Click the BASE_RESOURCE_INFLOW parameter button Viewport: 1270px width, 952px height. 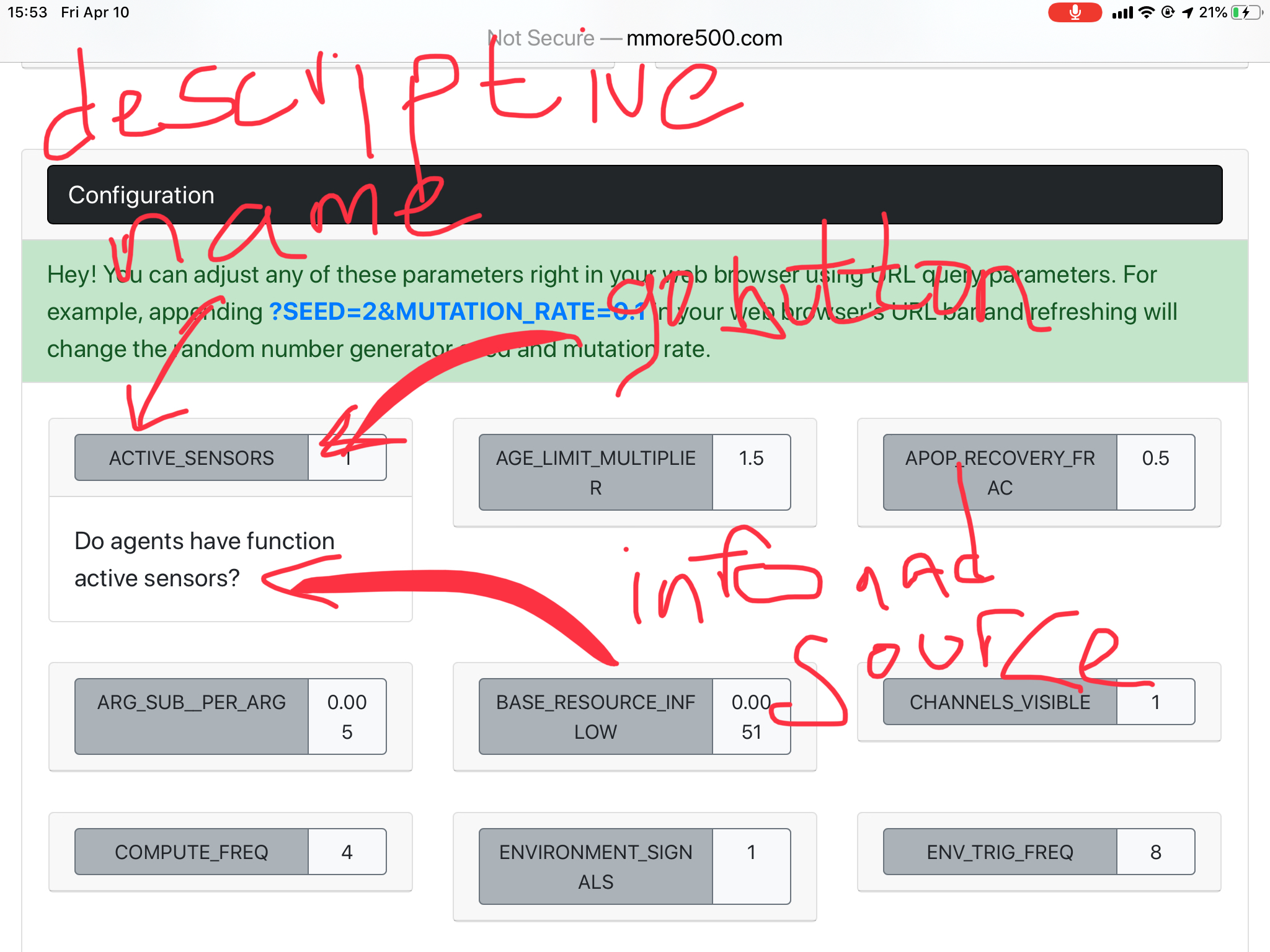[x=596, y=716]
